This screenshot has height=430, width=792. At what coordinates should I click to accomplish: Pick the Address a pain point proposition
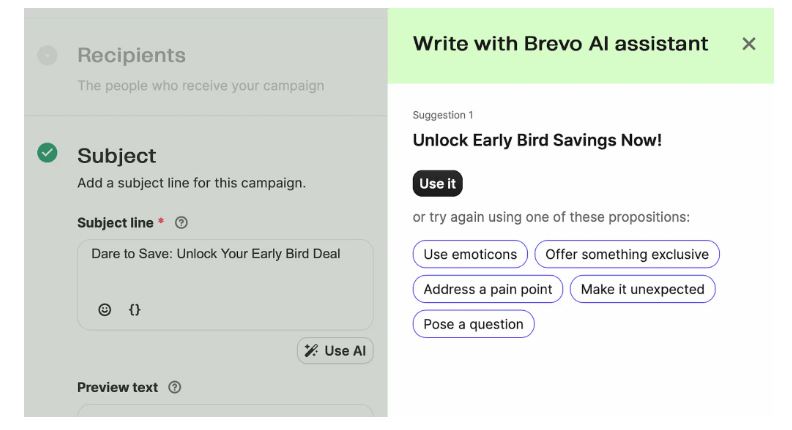488,289
